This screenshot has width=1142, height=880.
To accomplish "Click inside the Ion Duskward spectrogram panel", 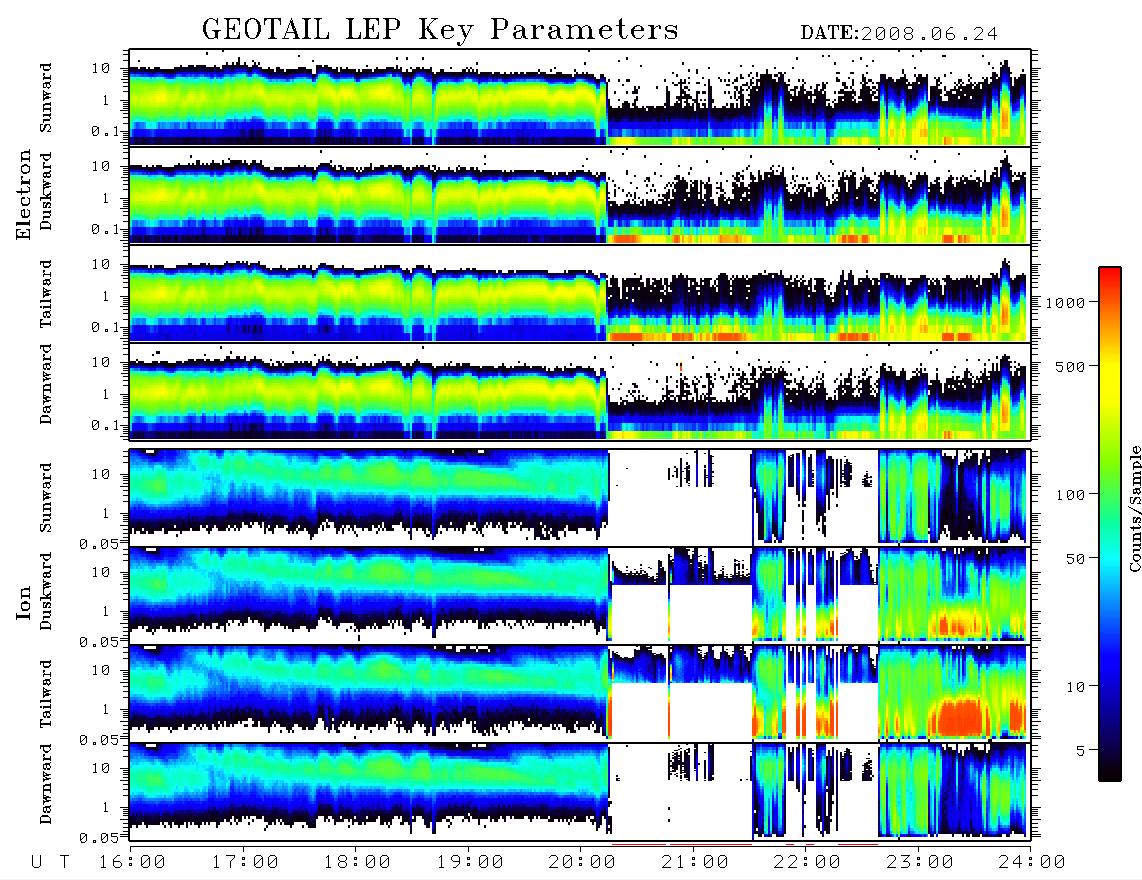I will pos(580,594).
